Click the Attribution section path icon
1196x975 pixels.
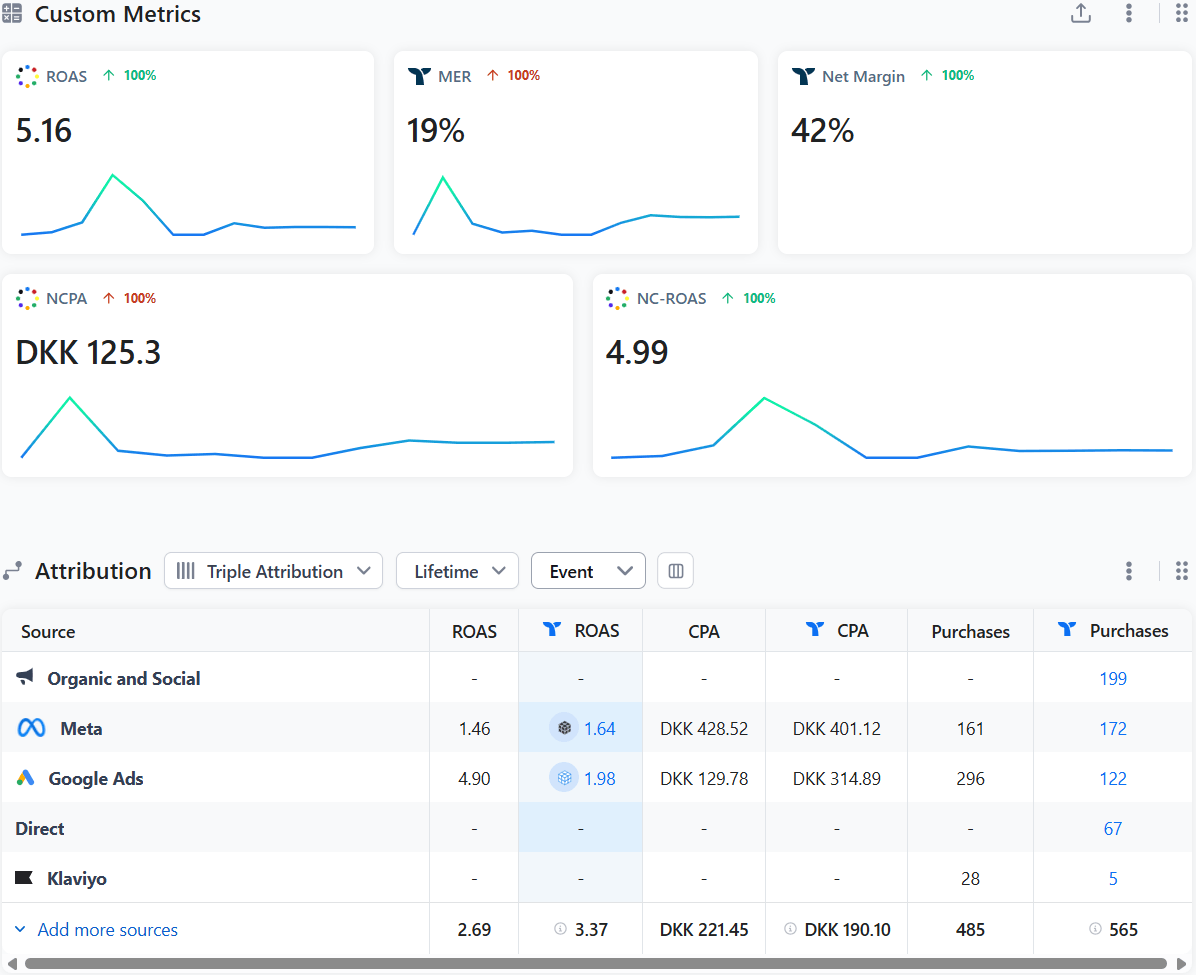[x=12, y=571]
